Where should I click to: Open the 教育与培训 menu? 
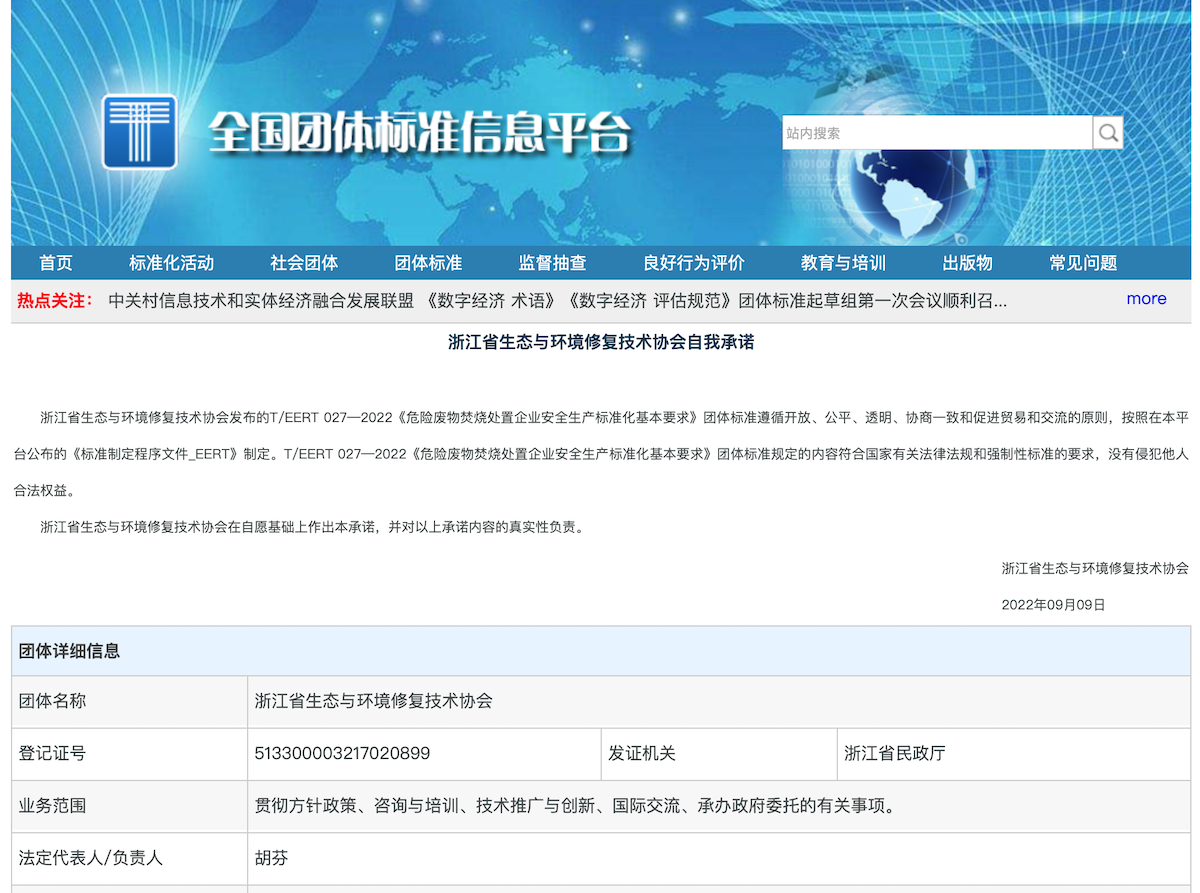point(843,263)
